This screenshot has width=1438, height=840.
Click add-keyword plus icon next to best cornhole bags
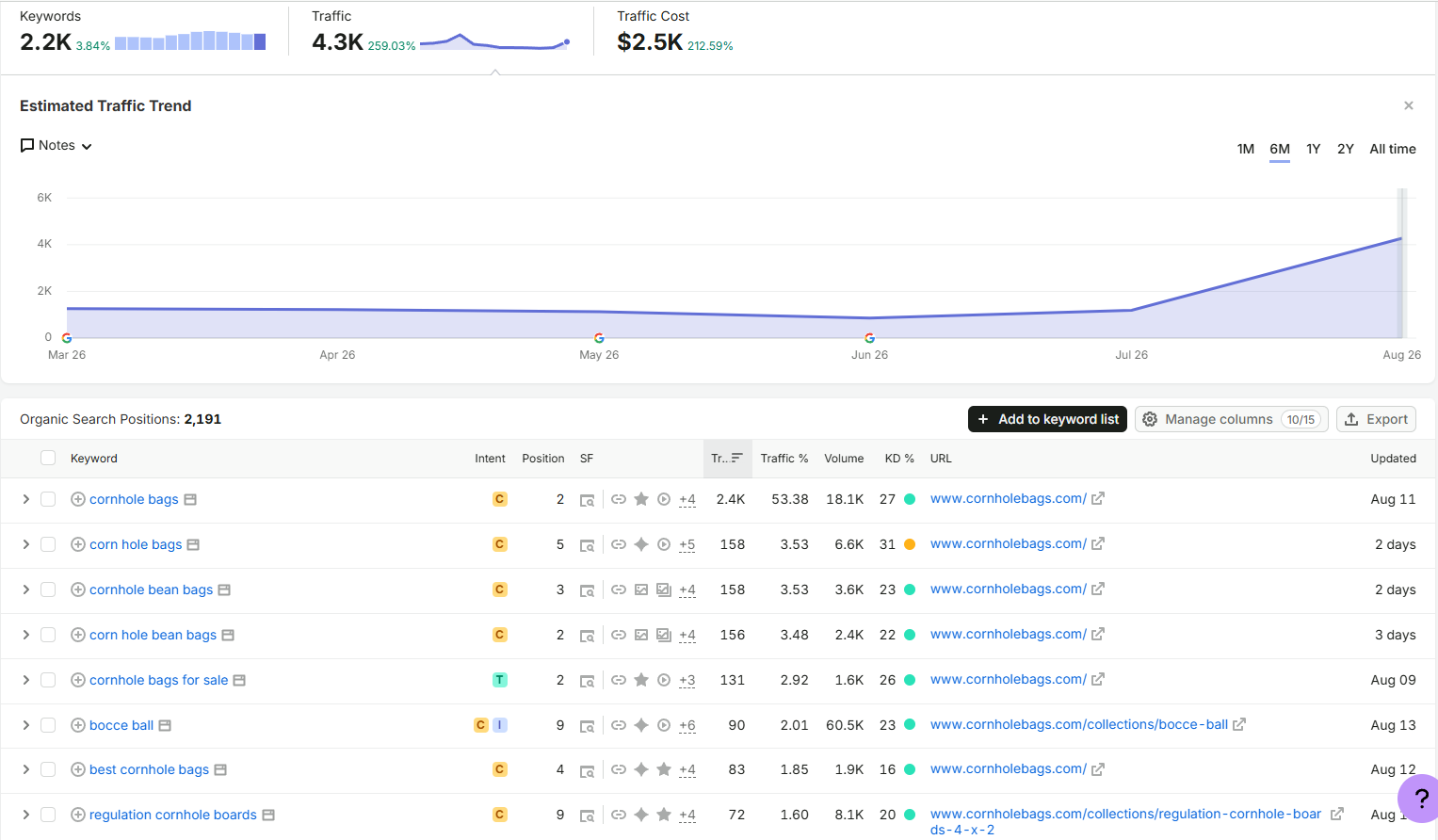(78, 769)
